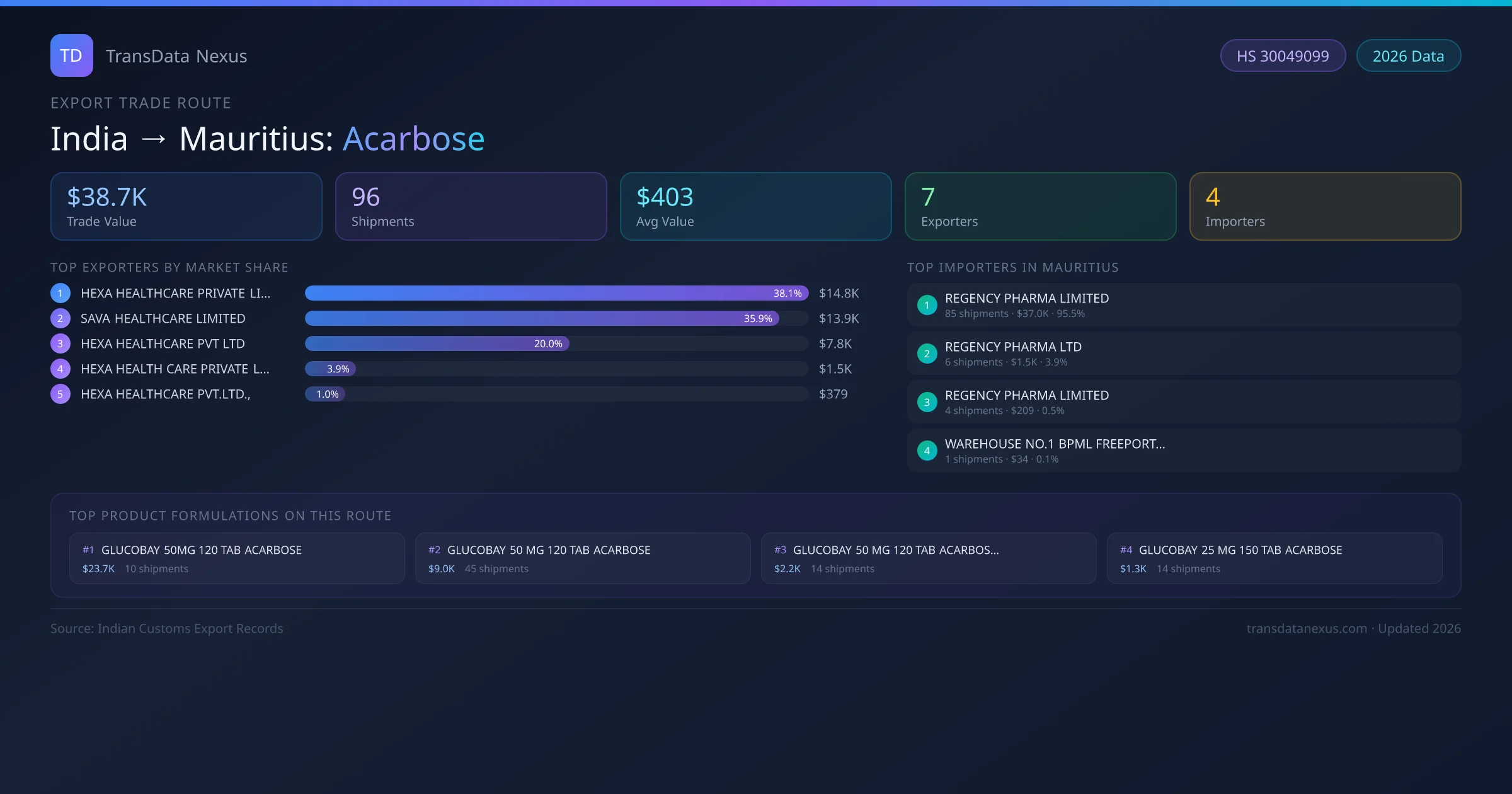Click the 2026 Data pill

click(x=1408, y=56)
